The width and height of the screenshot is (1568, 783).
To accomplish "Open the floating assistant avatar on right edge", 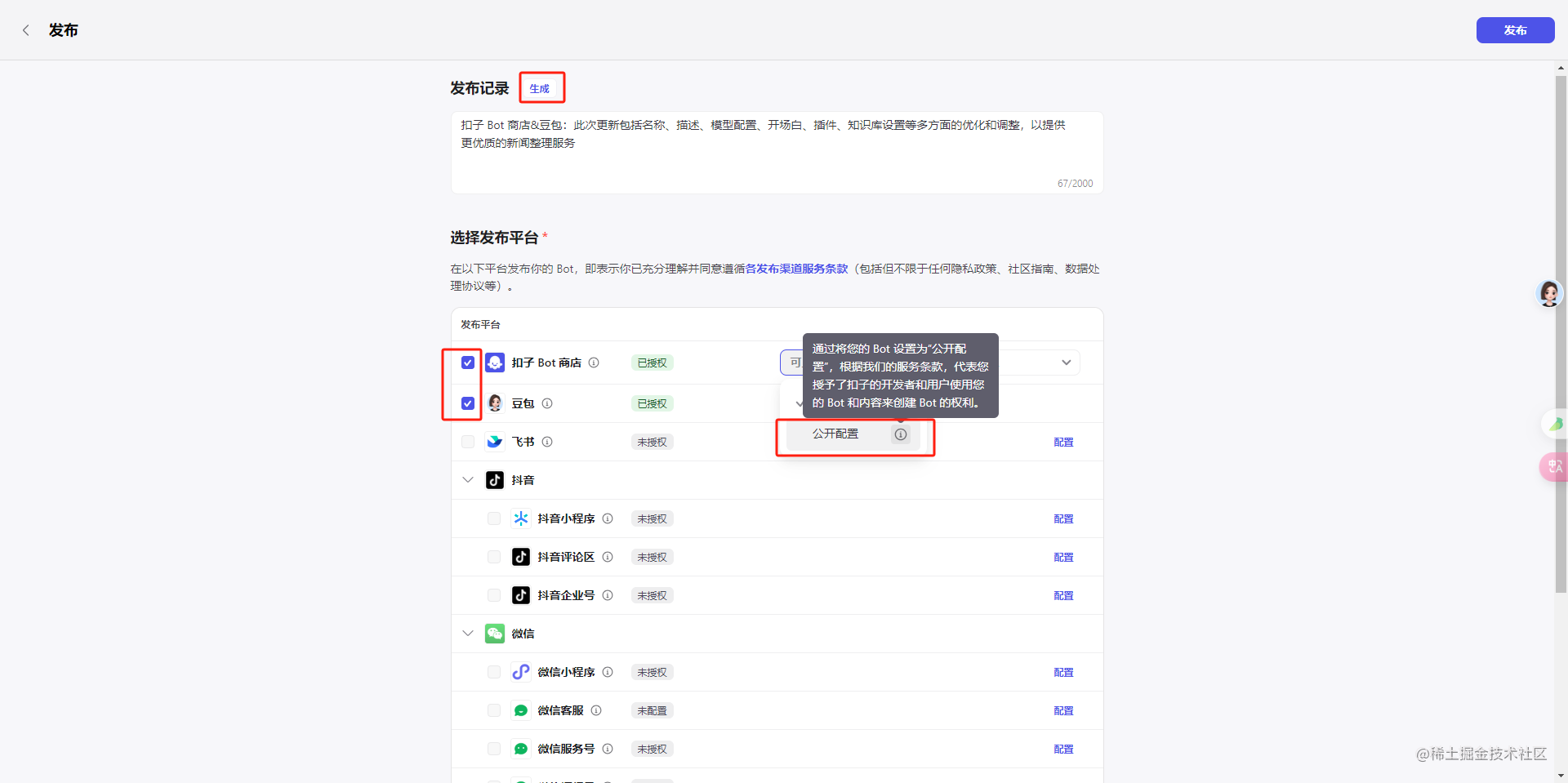I will point(1549,293).
